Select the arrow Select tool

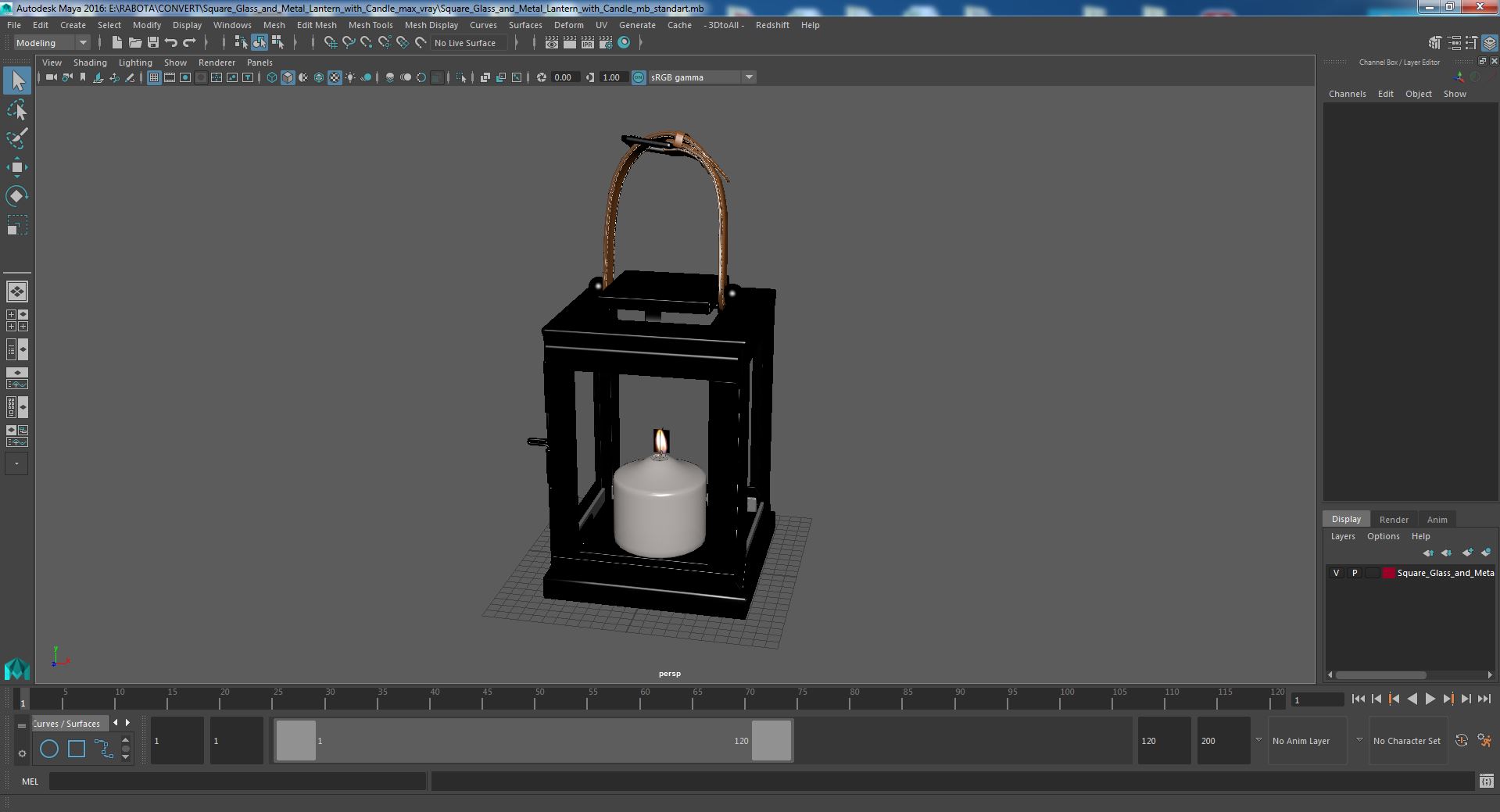coord(17,81)
